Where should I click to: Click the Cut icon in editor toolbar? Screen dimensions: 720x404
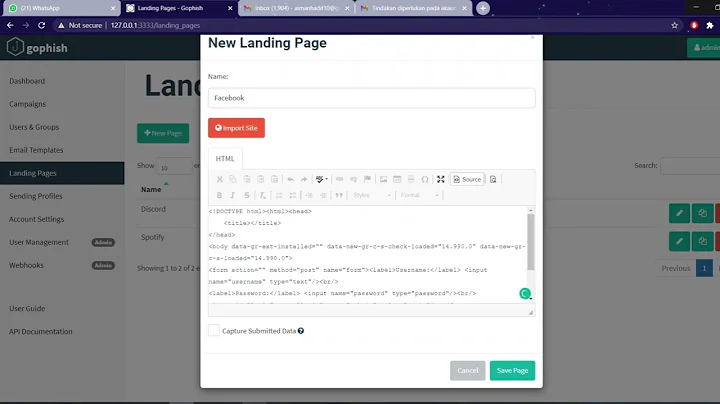click(x=219, y=180)
